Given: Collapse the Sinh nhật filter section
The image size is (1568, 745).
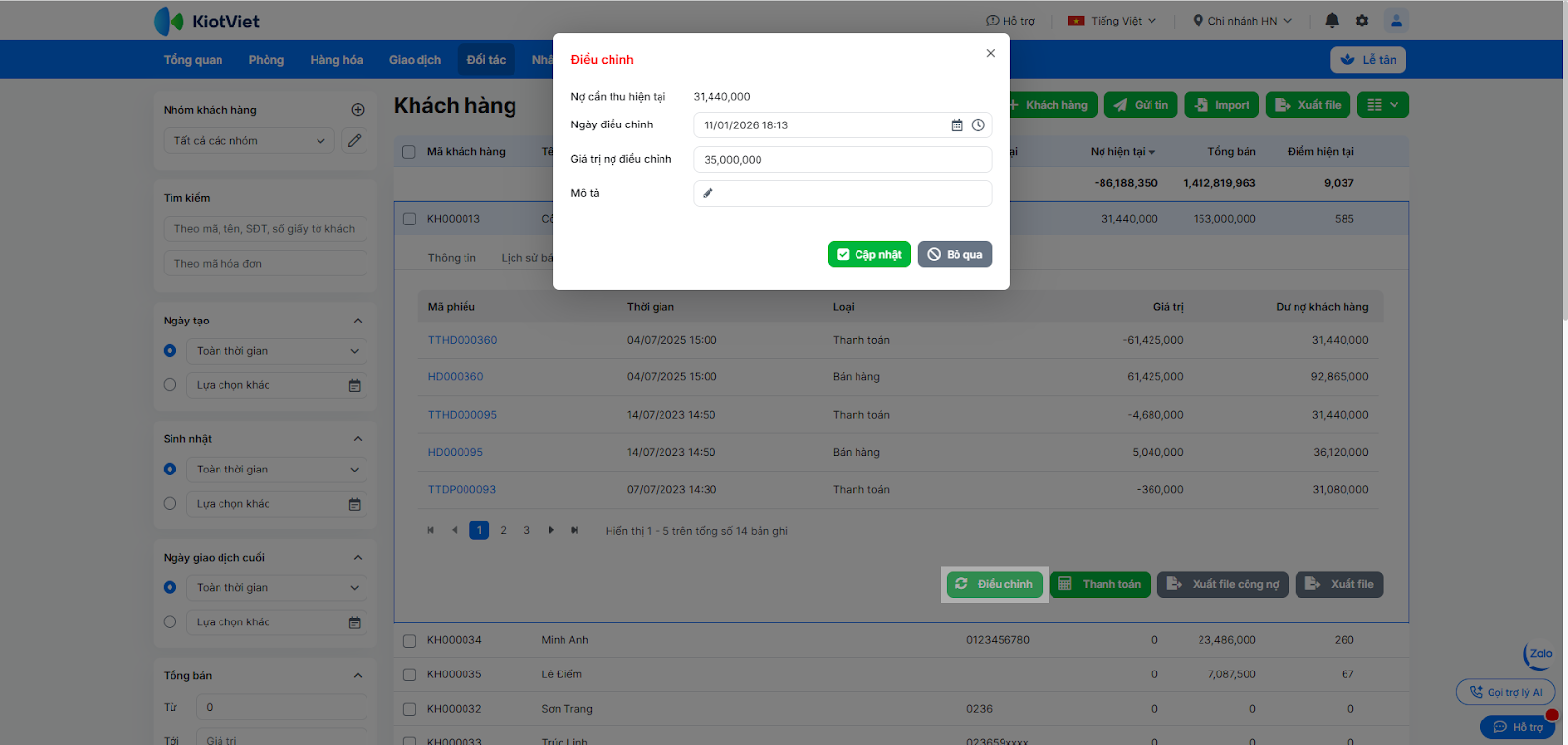Looking at the screenshot, I should tap(358, 439).
